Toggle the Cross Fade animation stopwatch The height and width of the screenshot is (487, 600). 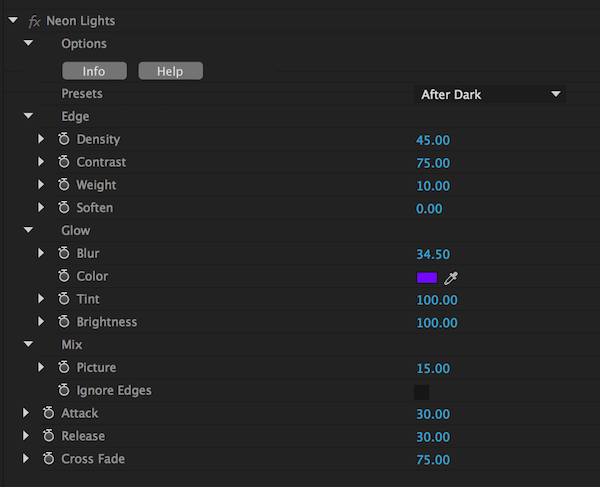coord(48,459)
